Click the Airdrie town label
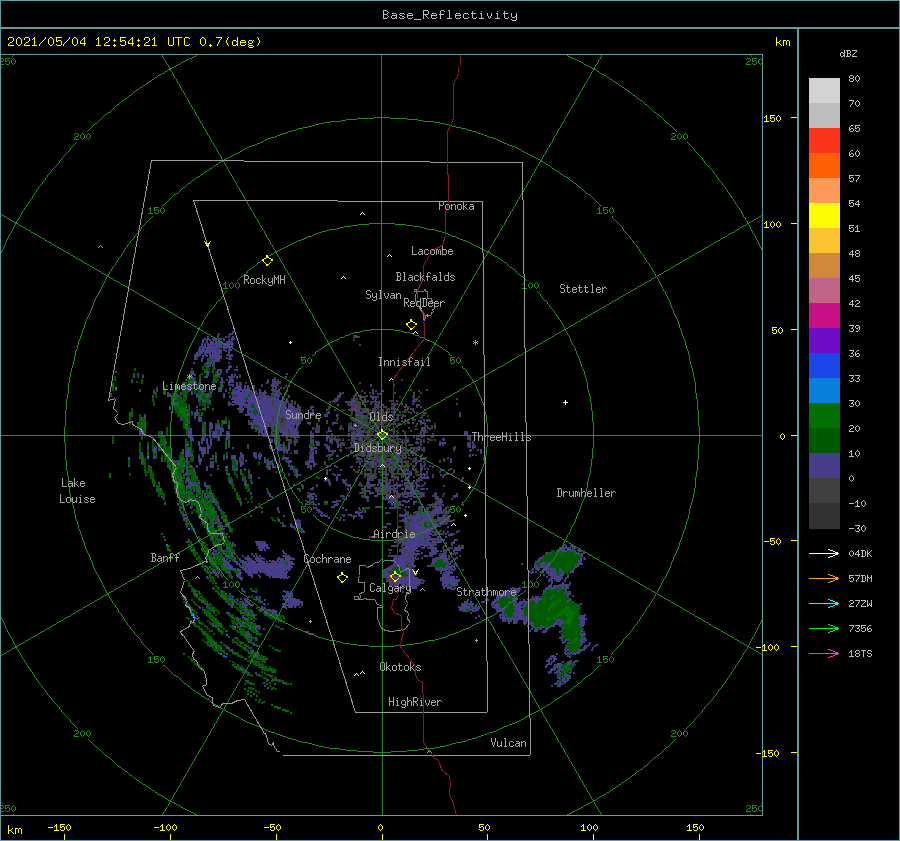Viewport: 900px width, 841px height. point(394,534)
